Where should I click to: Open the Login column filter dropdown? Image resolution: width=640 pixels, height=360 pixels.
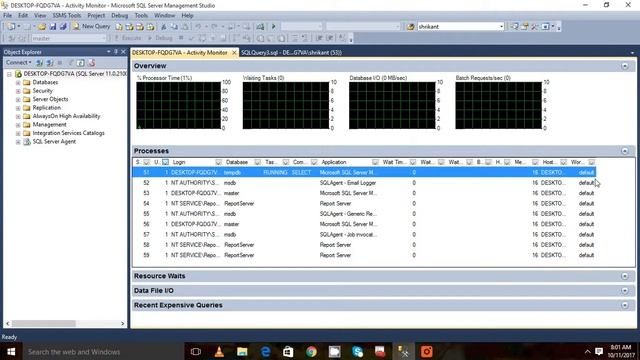tap(218, 162)
